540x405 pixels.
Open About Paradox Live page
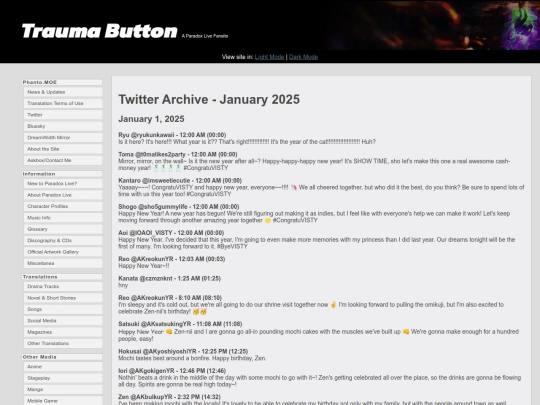[63, 195]
